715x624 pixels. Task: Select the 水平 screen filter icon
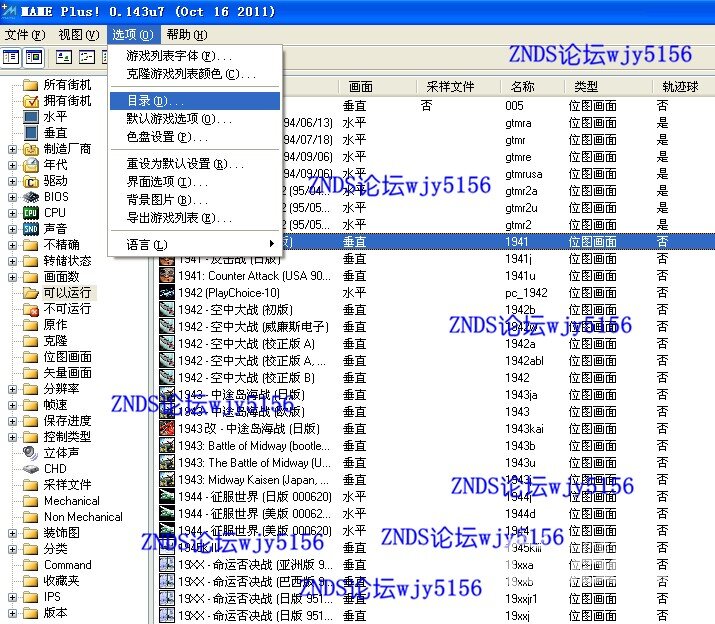[x=31, y=117]
